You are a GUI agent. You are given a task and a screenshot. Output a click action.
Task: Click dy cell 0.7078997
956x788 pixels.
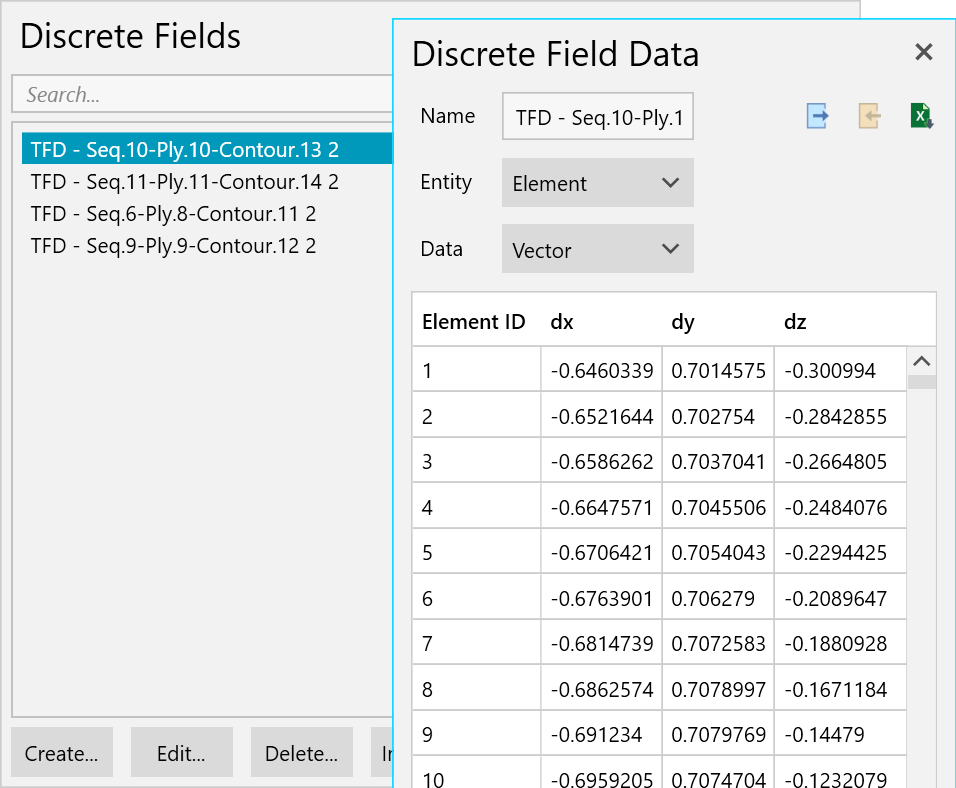click(x=718, y=689)
